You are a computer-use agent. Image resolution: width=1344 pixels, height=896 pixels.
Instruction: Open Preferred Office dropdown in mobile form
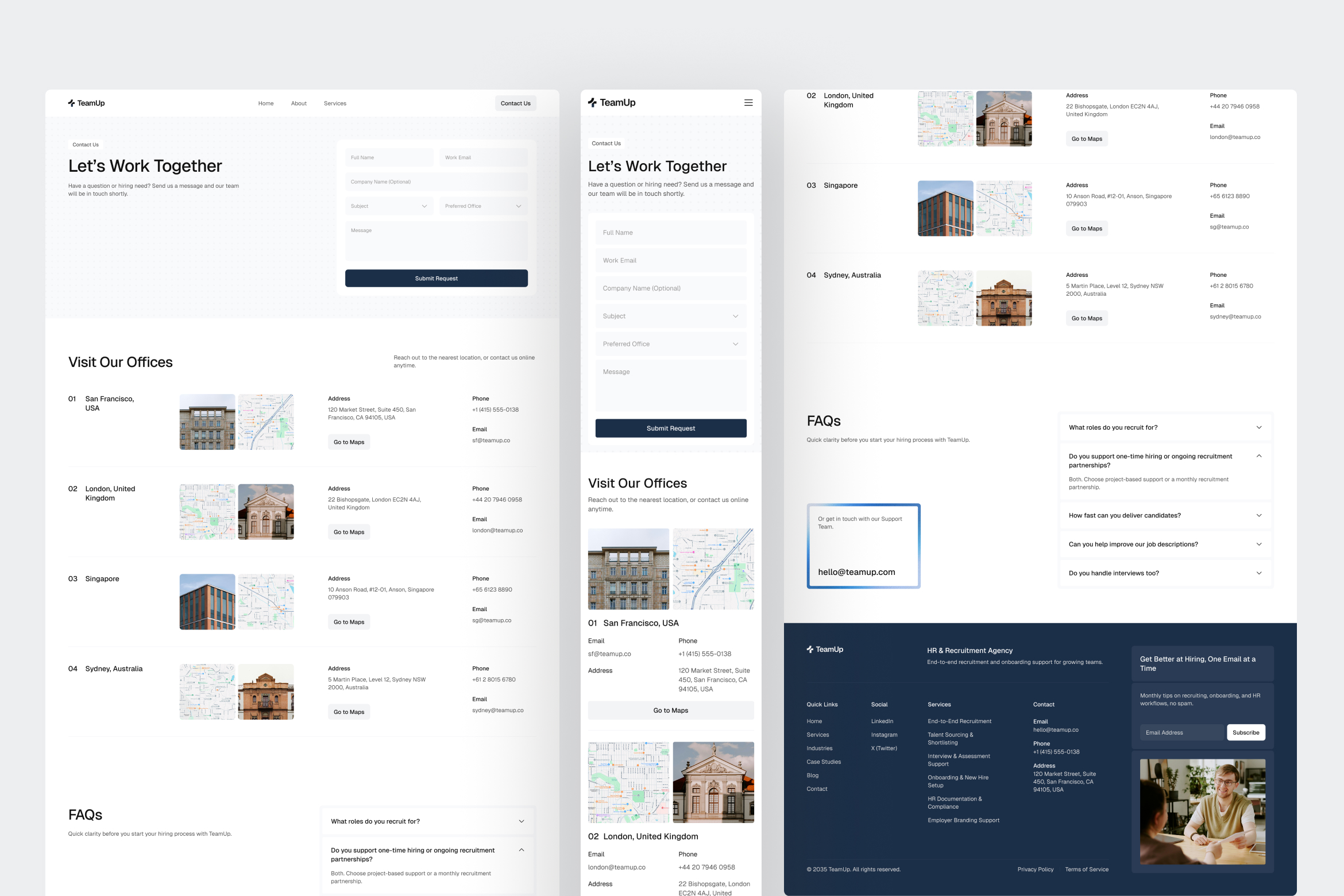pos(670,344)
